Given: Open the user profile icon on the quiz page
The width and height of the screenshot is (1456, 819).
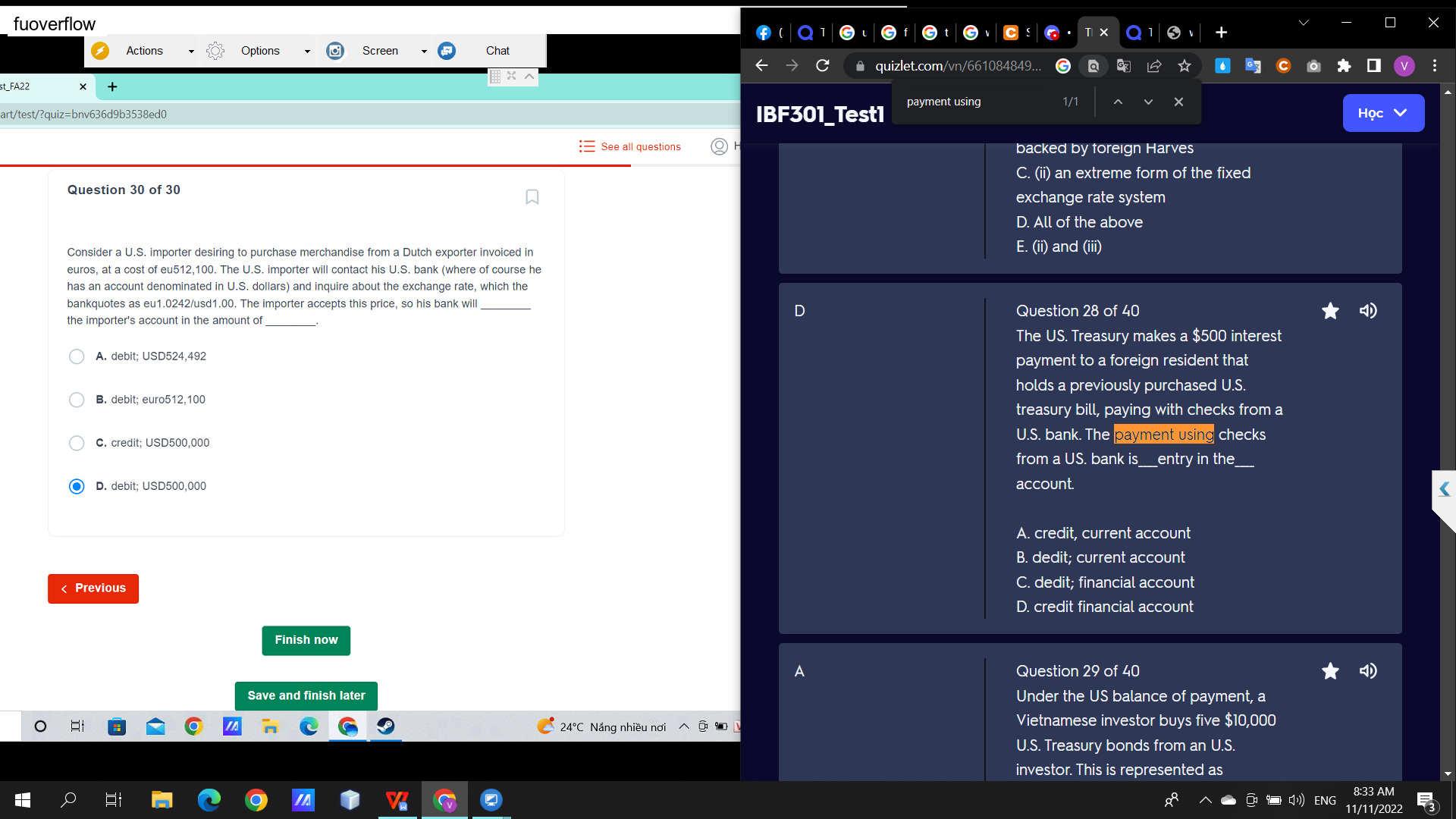Looking at the screenshot, I should coord(719,146).
